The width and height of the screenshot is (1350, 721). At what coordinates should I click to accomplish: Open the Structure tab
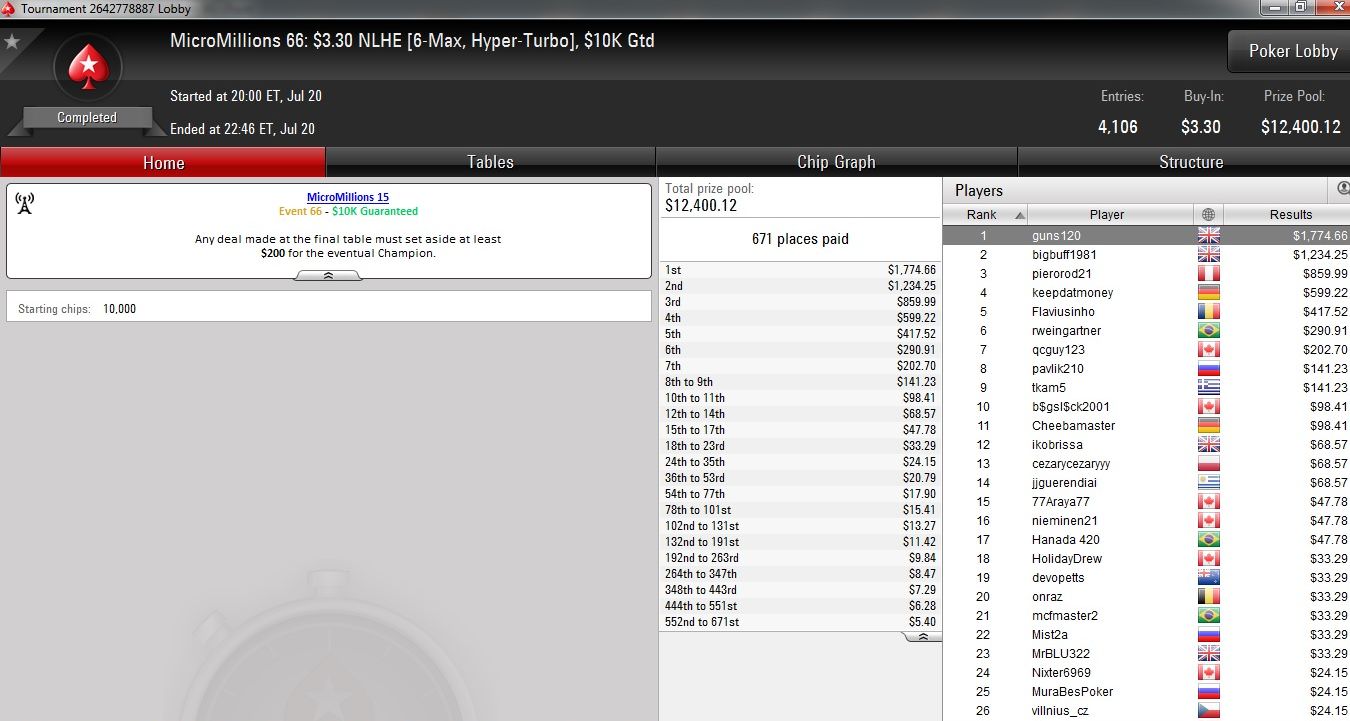1190,162
